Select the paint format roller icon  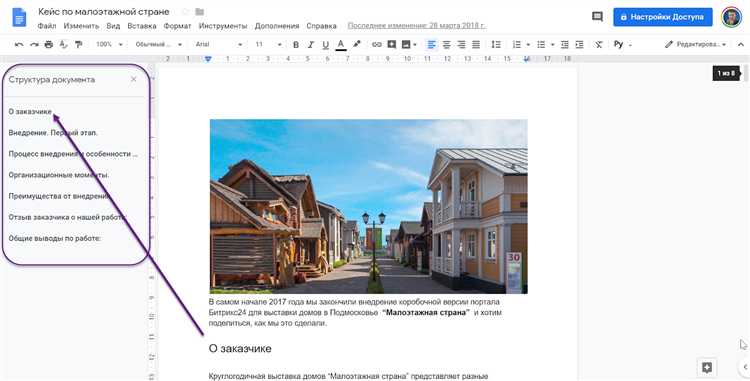click(x=78, y=44)
